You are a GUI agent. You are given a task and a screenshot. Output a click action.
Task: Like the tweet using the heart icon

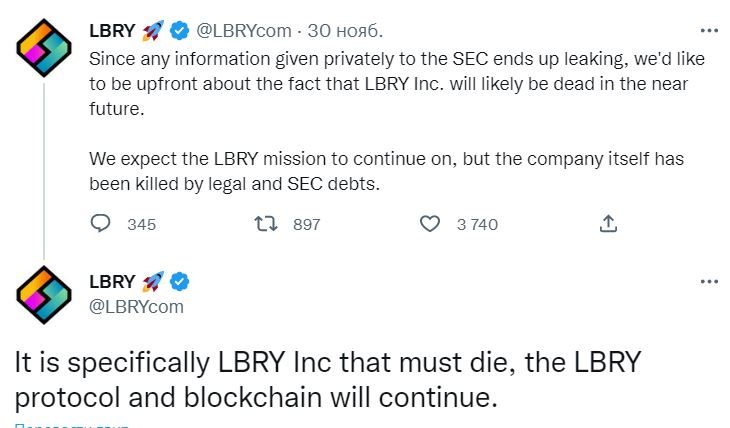[x=429, y=224]
